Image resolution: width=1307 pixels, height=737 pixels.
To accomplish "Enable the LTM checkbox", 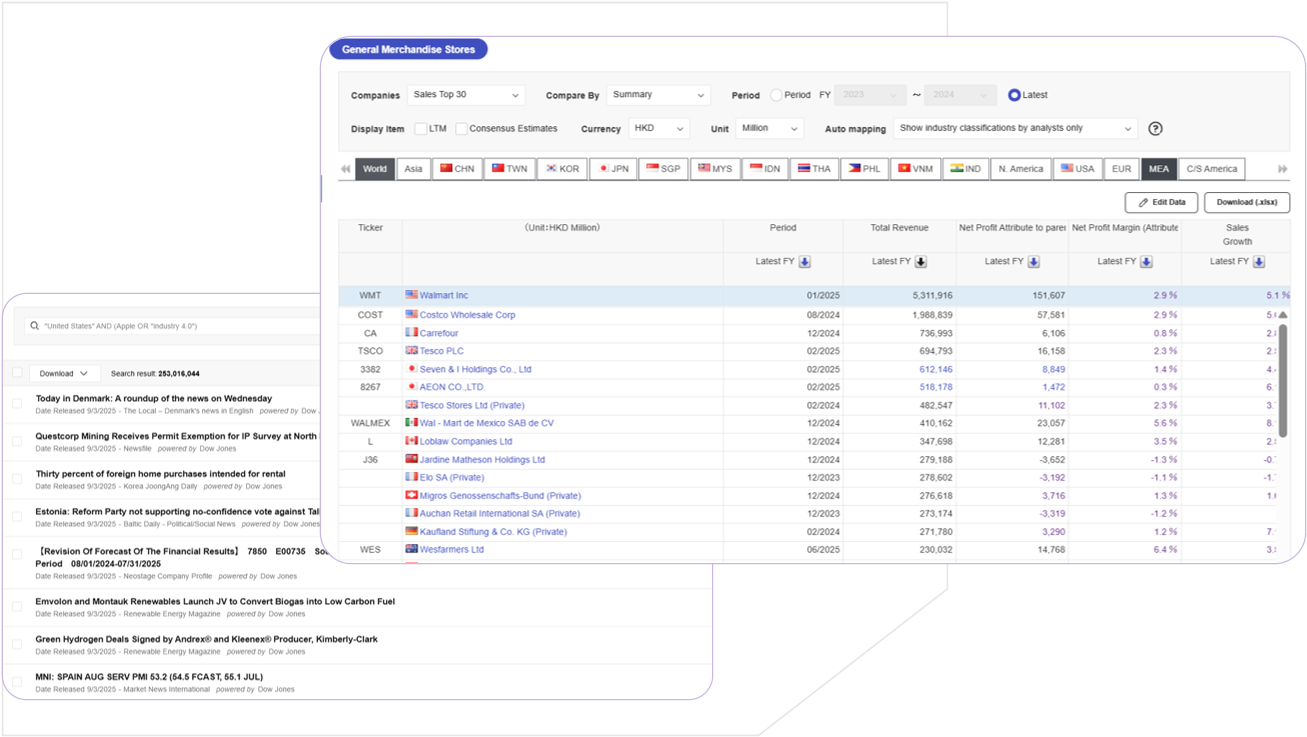I will click(x=421, y=129).
